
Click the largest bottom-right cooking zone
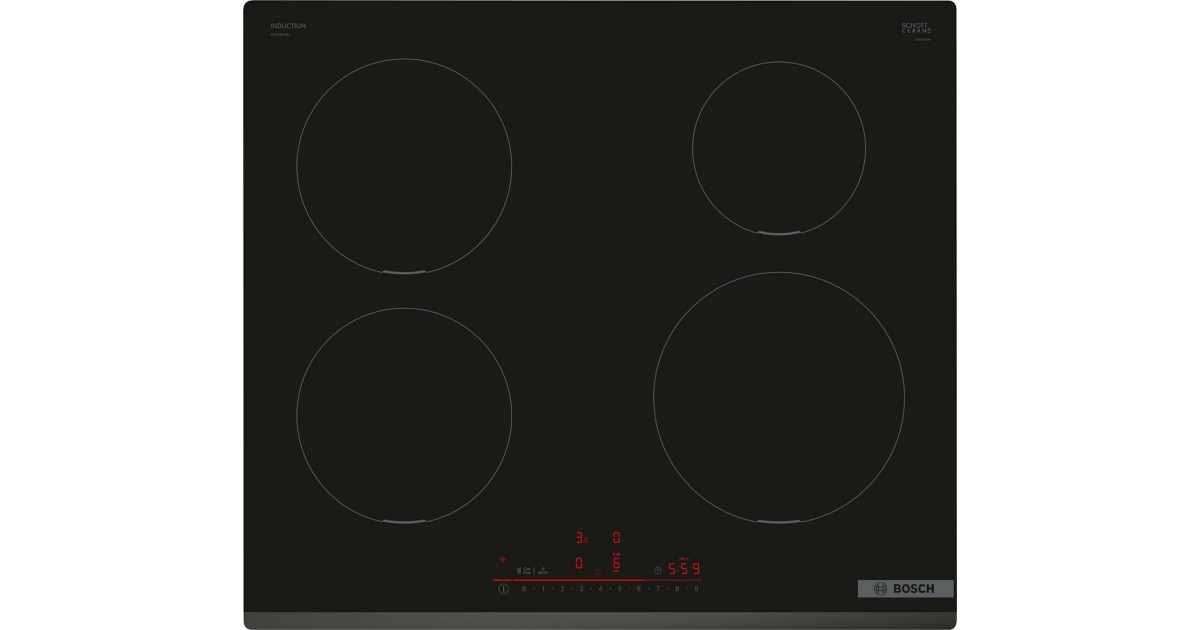click(x=778, y=397)
